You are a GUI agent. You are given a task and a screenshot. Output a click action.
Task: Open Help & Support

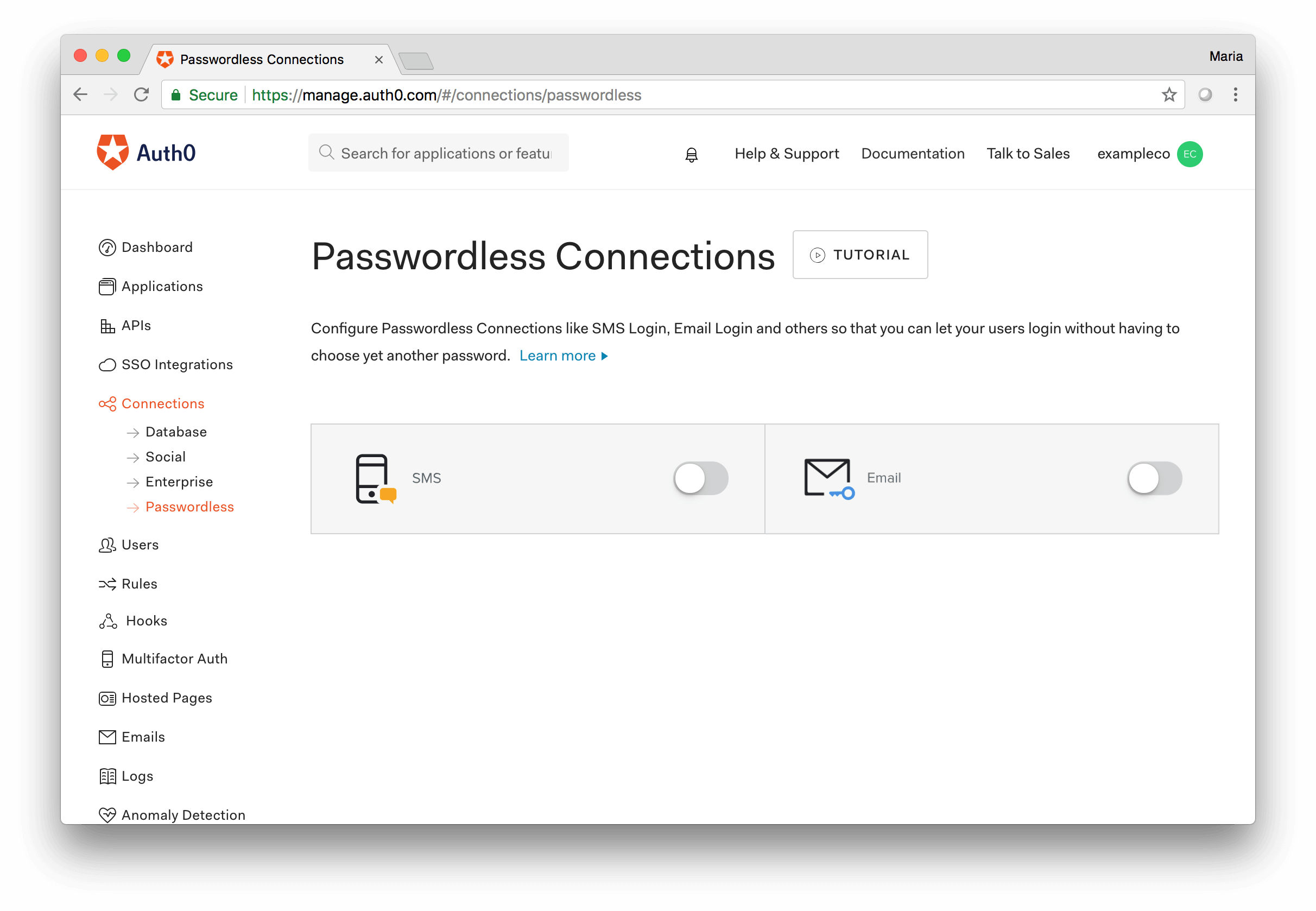tap(787, 154)
